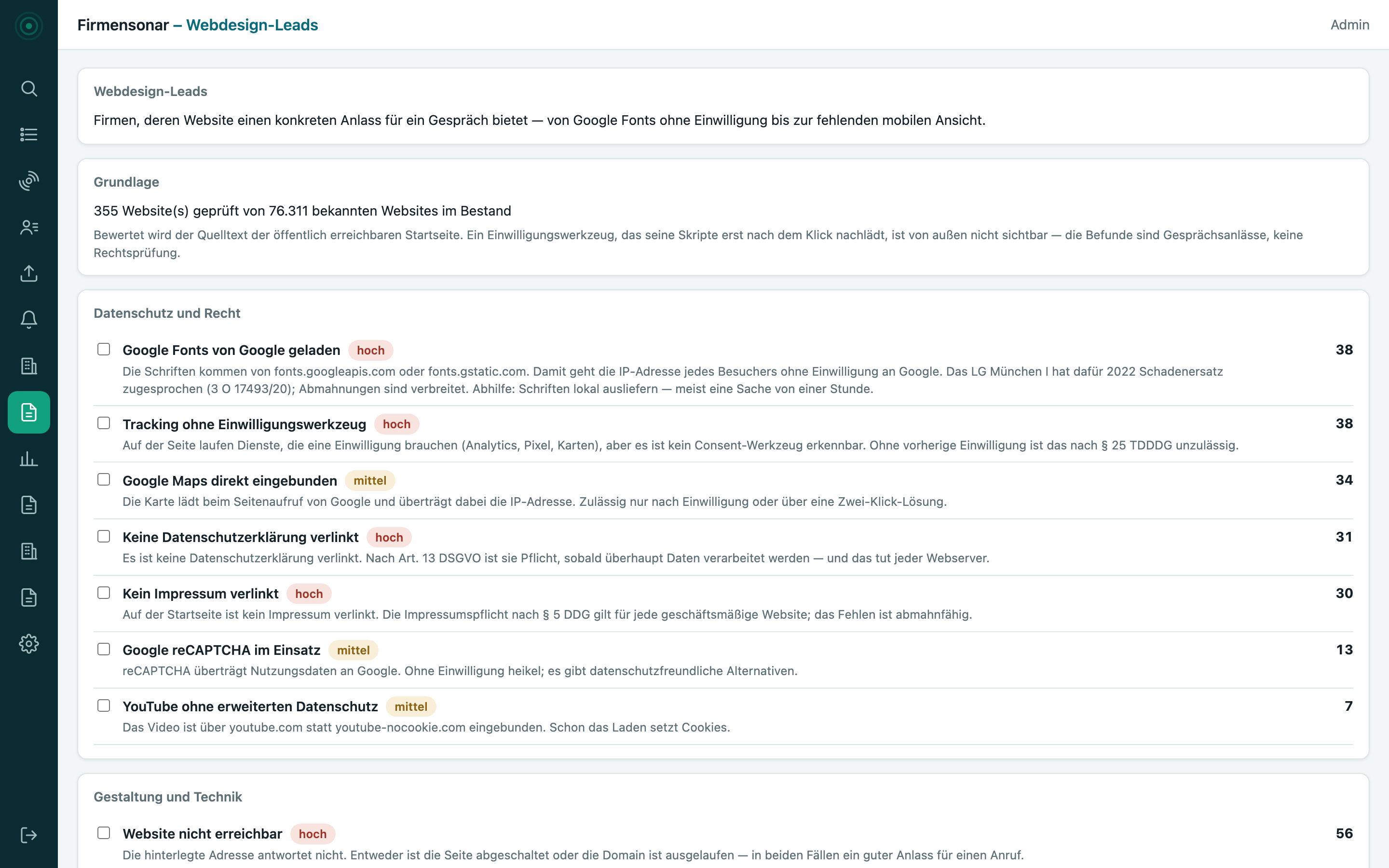This screenshot has height=868, width=1389.
Task: Click the Admin label in header
Action: click(1349, 25)
